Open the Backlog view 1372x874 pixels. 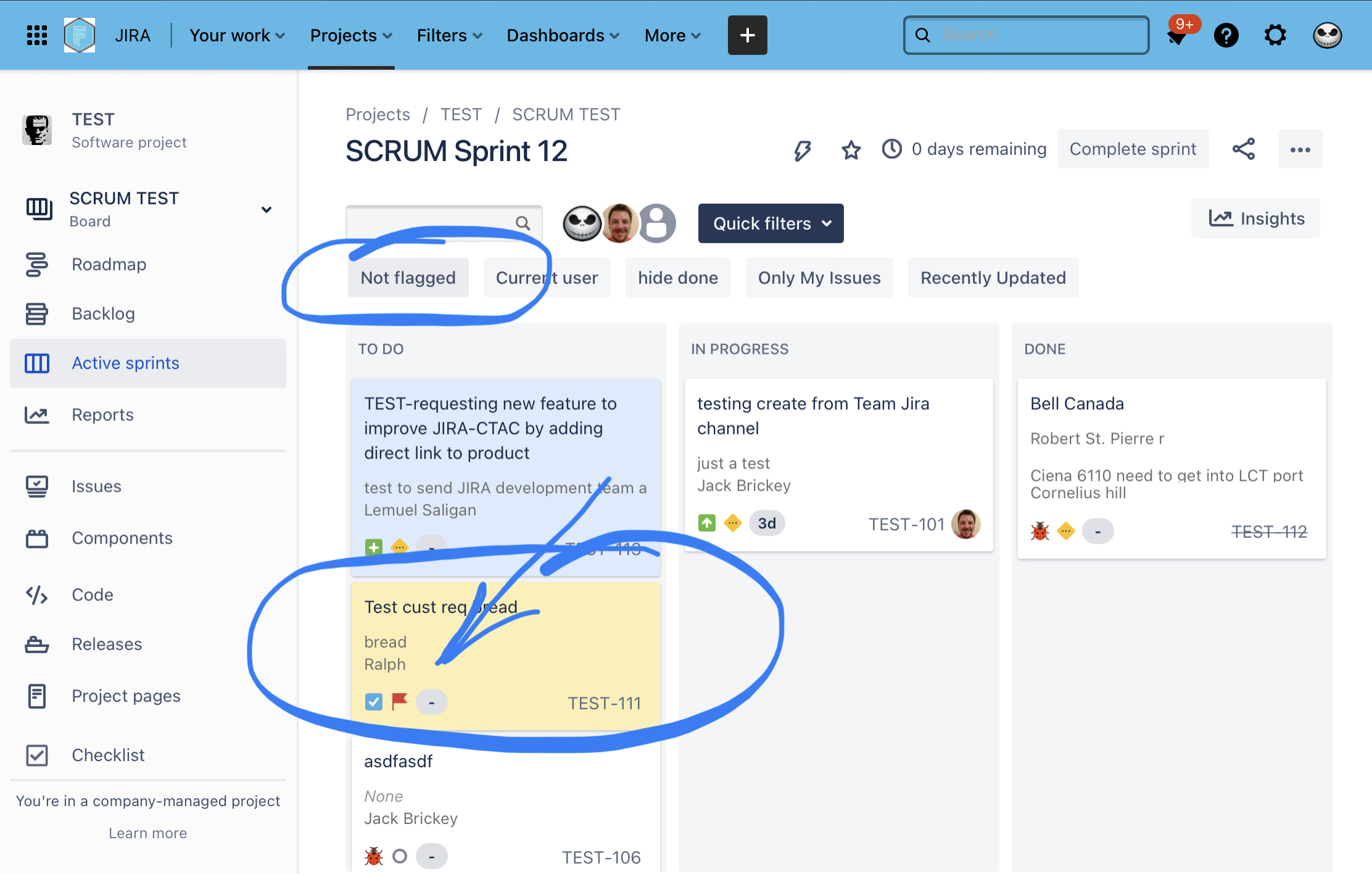point(103,313)
